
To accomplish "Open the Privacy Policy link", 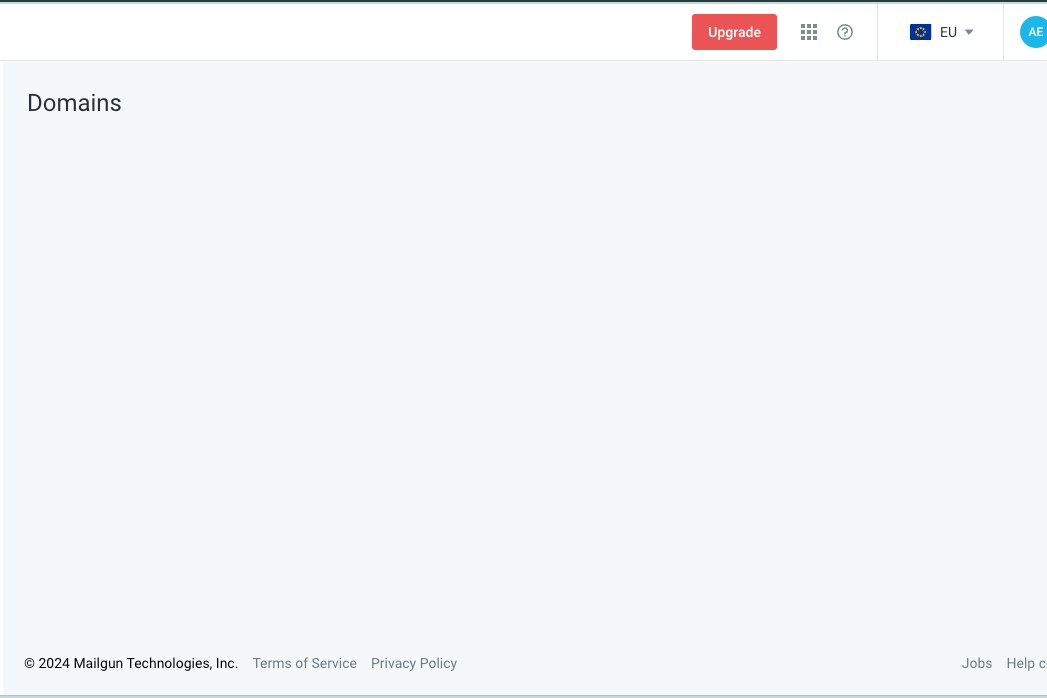I will click(x=413, y=663).
